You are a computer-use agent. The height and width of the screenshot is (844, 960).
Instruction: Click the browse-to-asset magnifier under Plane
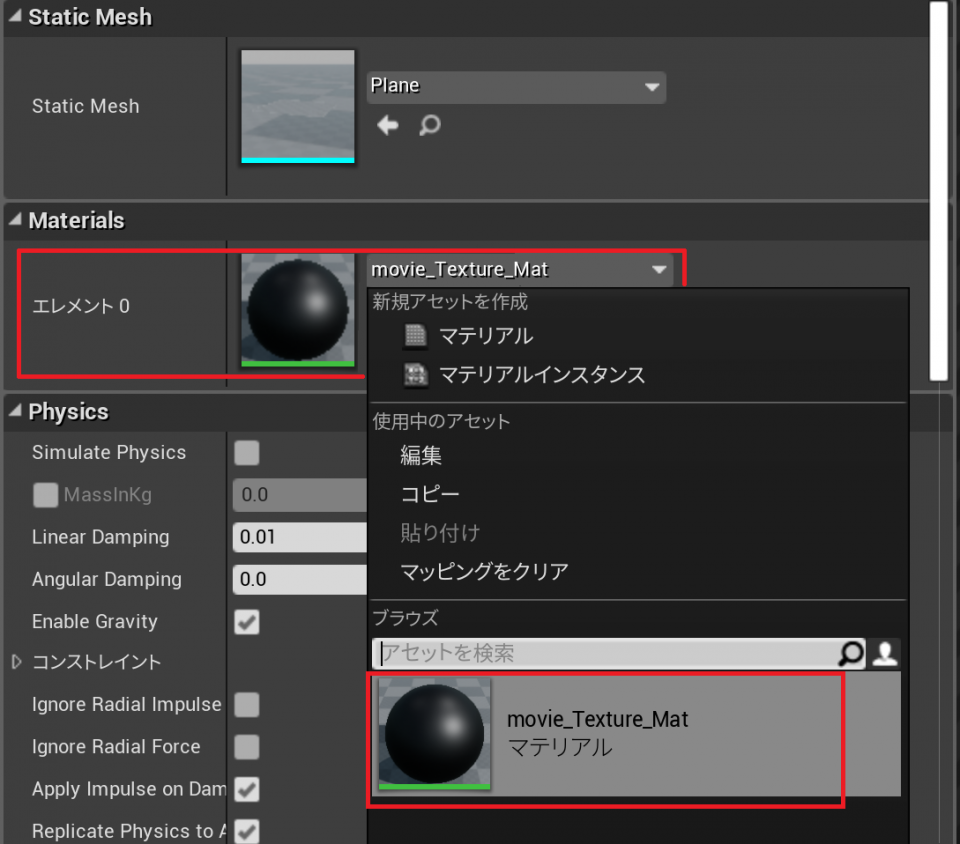pyautogui.click(x=430, y=125)
